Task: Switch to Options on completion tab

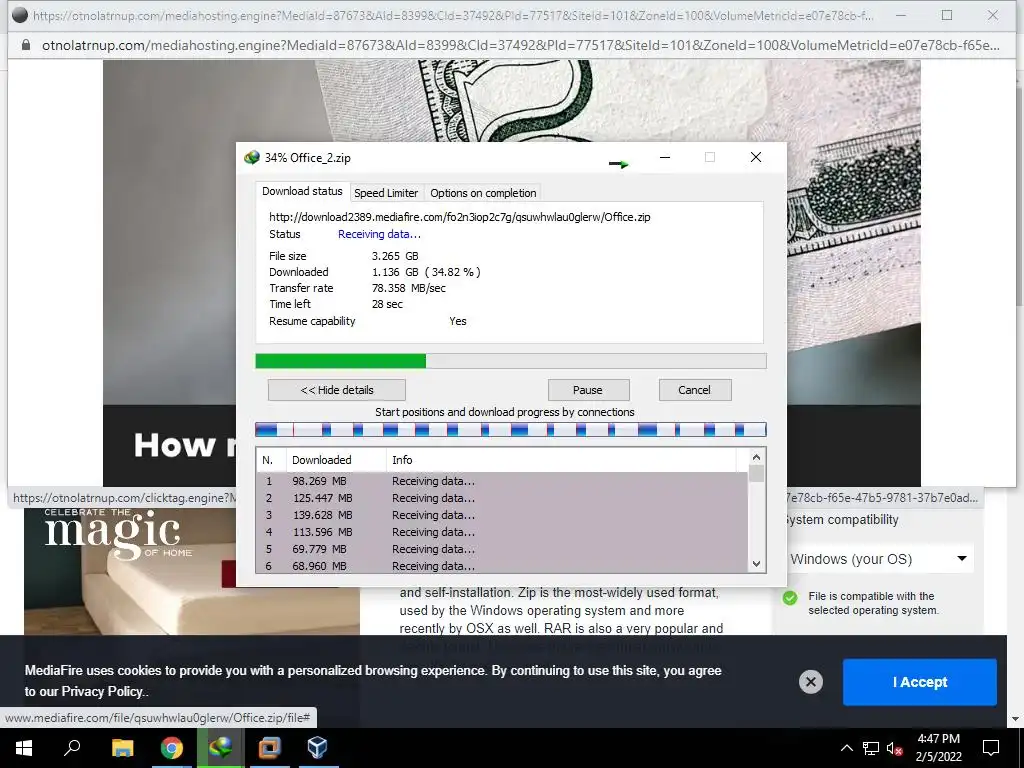Action: [x=483, y=193]
